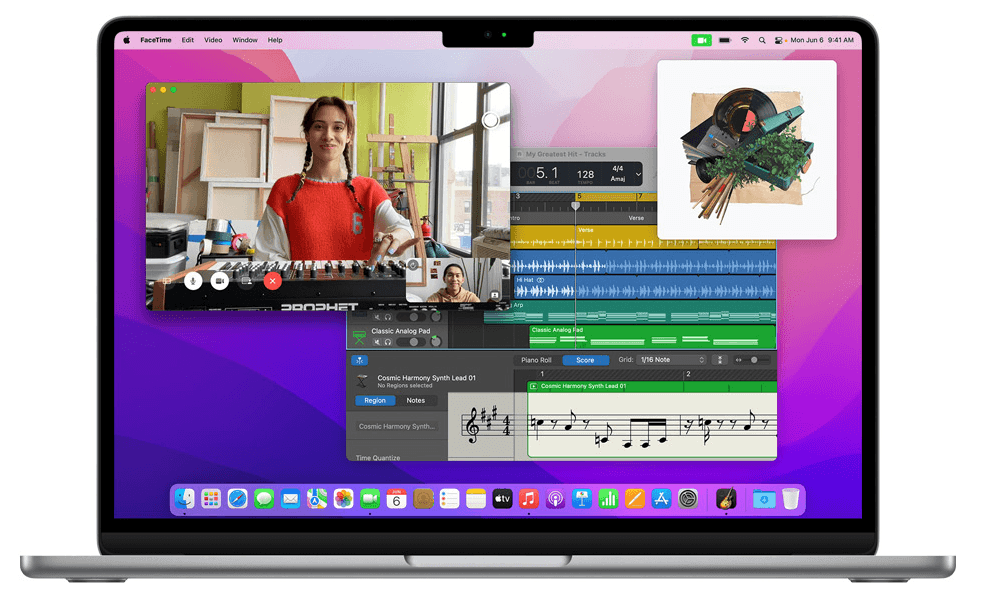The width and height of the screenshot is (982, 601).
Task: Click the round shutter button in FaceTime
Action: (x=490, y=120)
